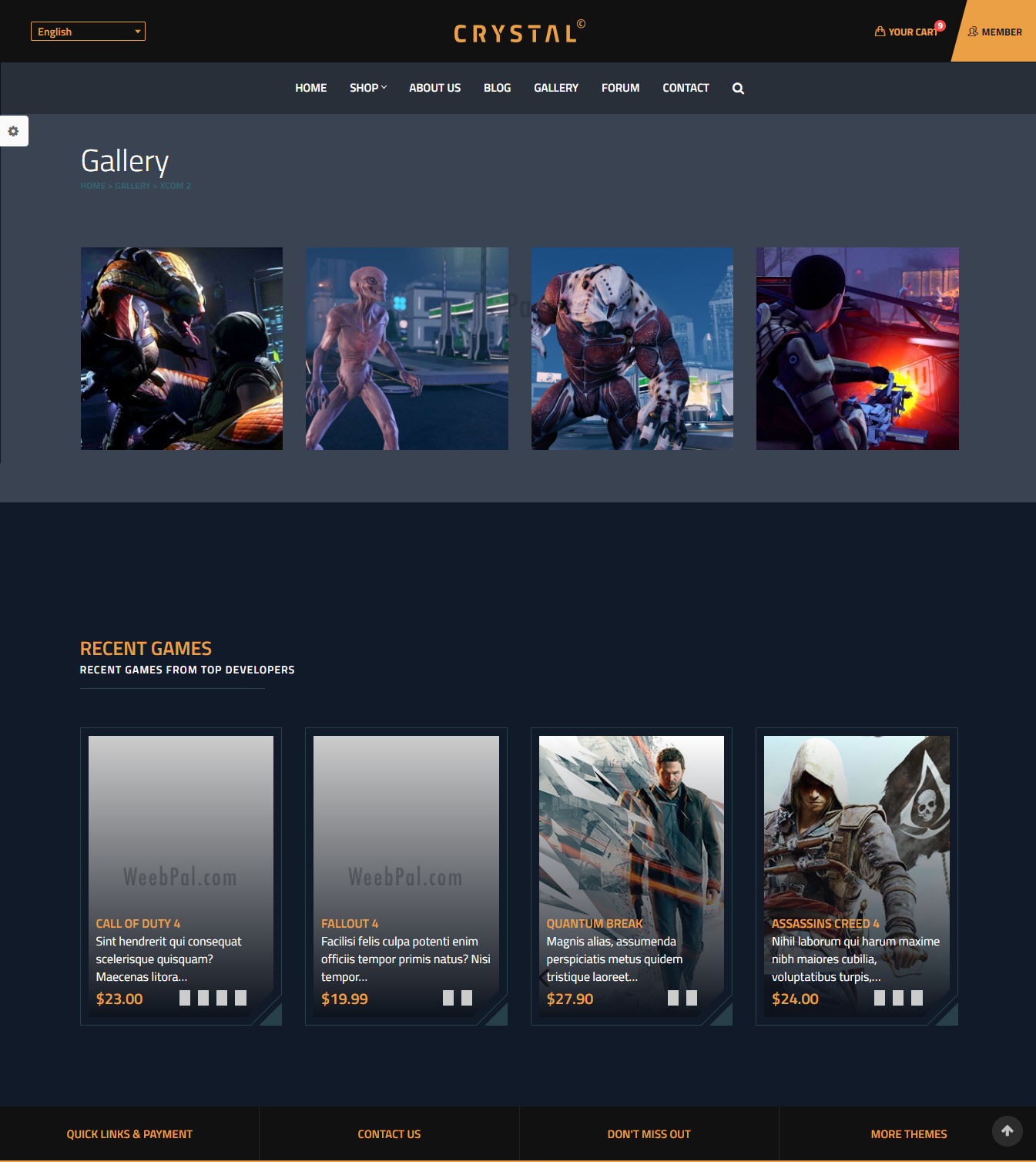Open the soldier firing gun gallery image
The image size is (1036, 1162).
857,348
